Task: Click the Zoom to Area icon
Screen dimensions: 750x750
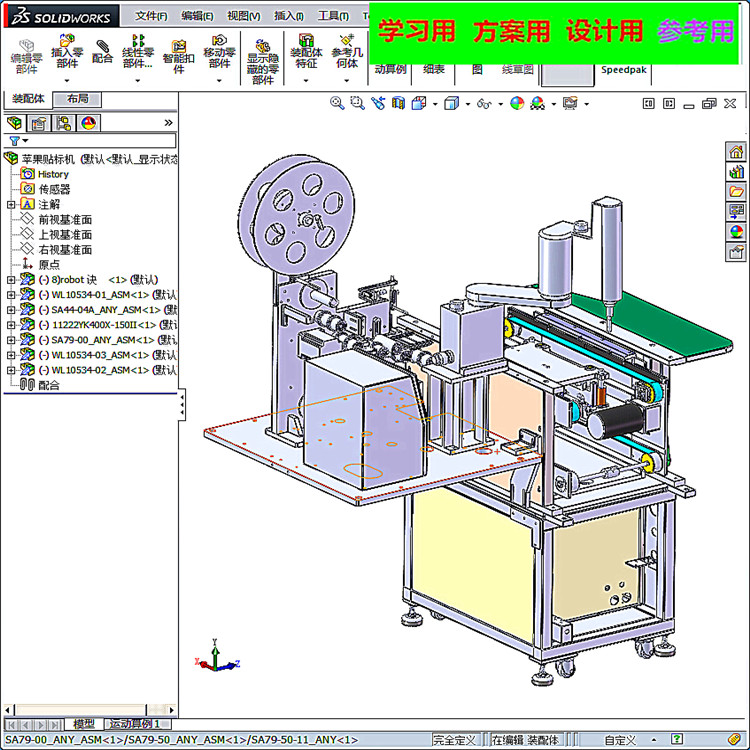Action: pos(357,103)
